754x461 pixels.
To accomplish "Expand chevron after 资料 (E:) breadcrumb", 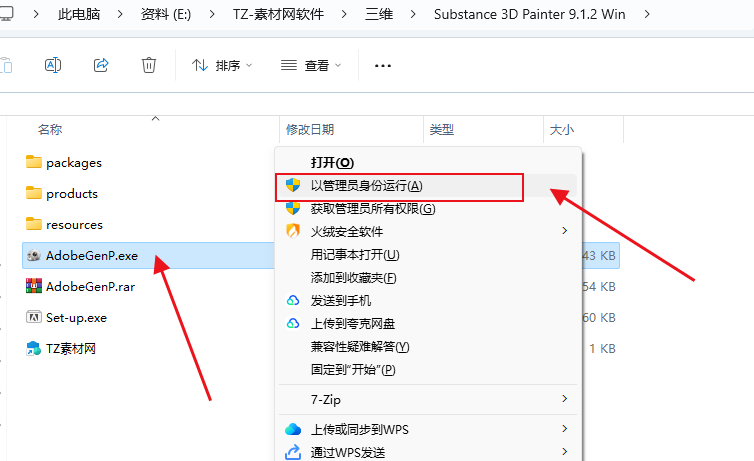I will point(212,14).
